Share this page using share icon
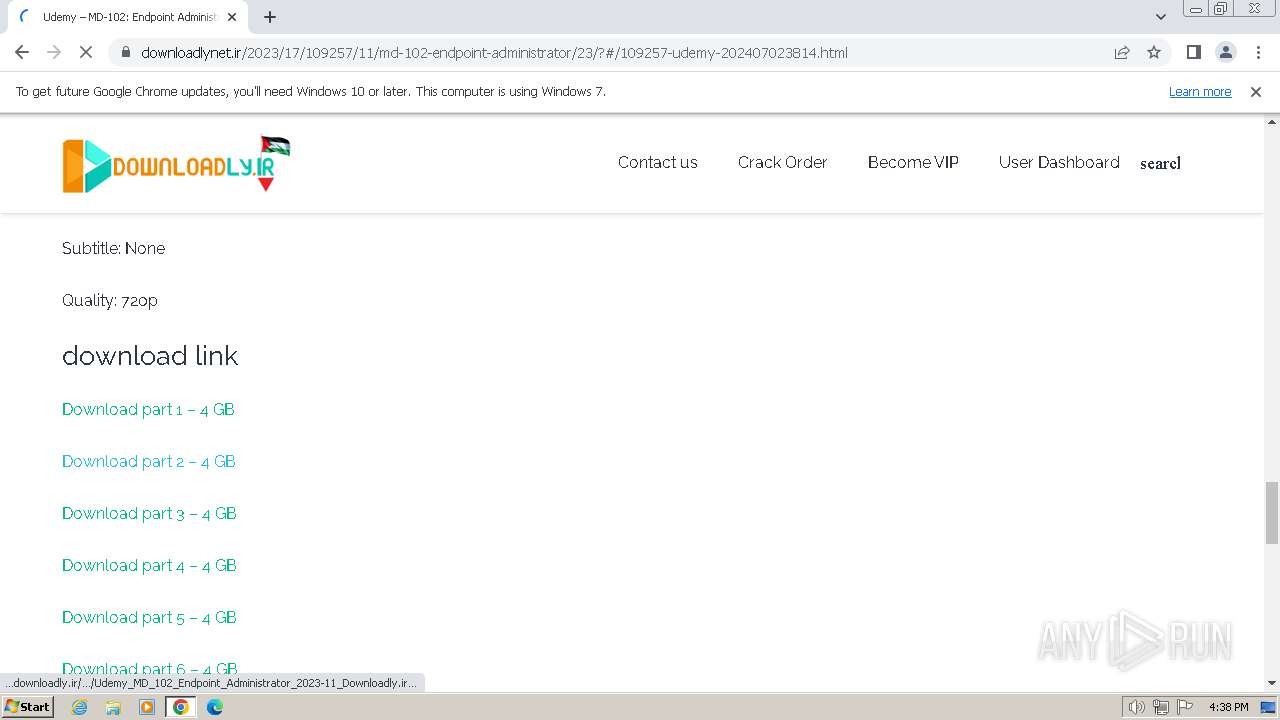The image size is (1280, 720). pyautogui.click(x=1122, y=52)
